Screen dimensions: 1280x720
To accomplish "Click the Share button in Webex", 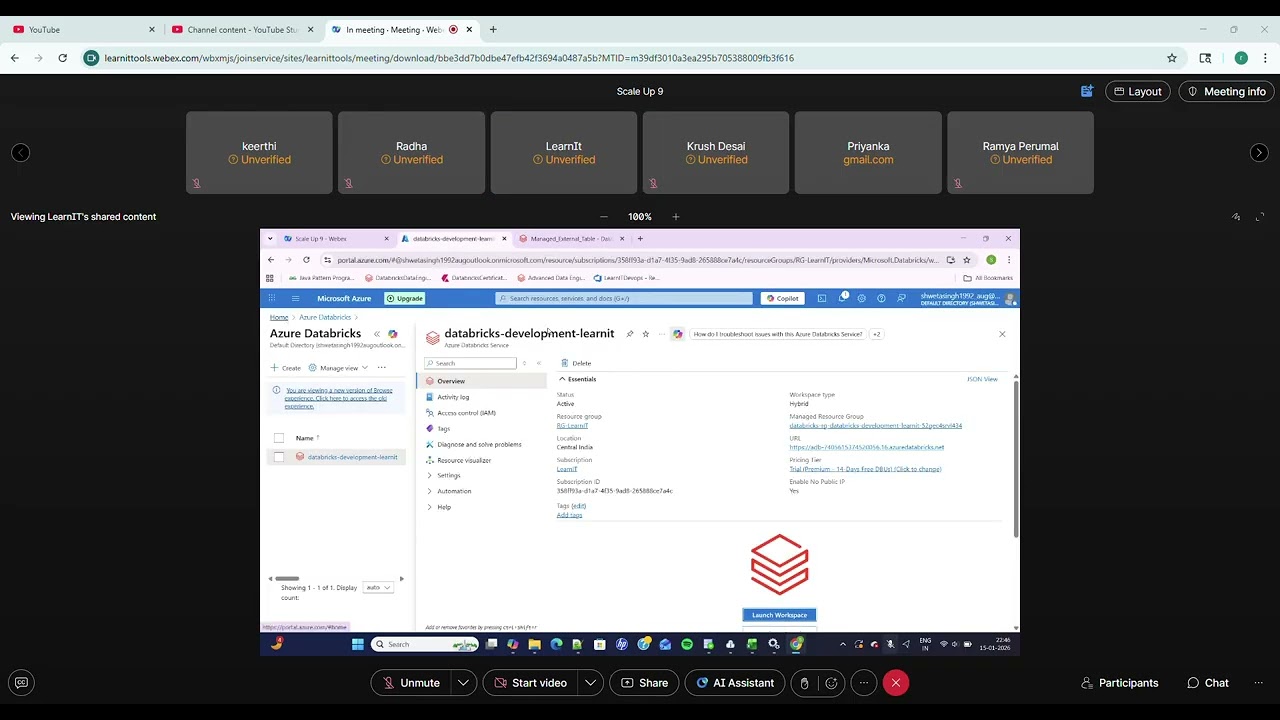I will tap(644, 683).
